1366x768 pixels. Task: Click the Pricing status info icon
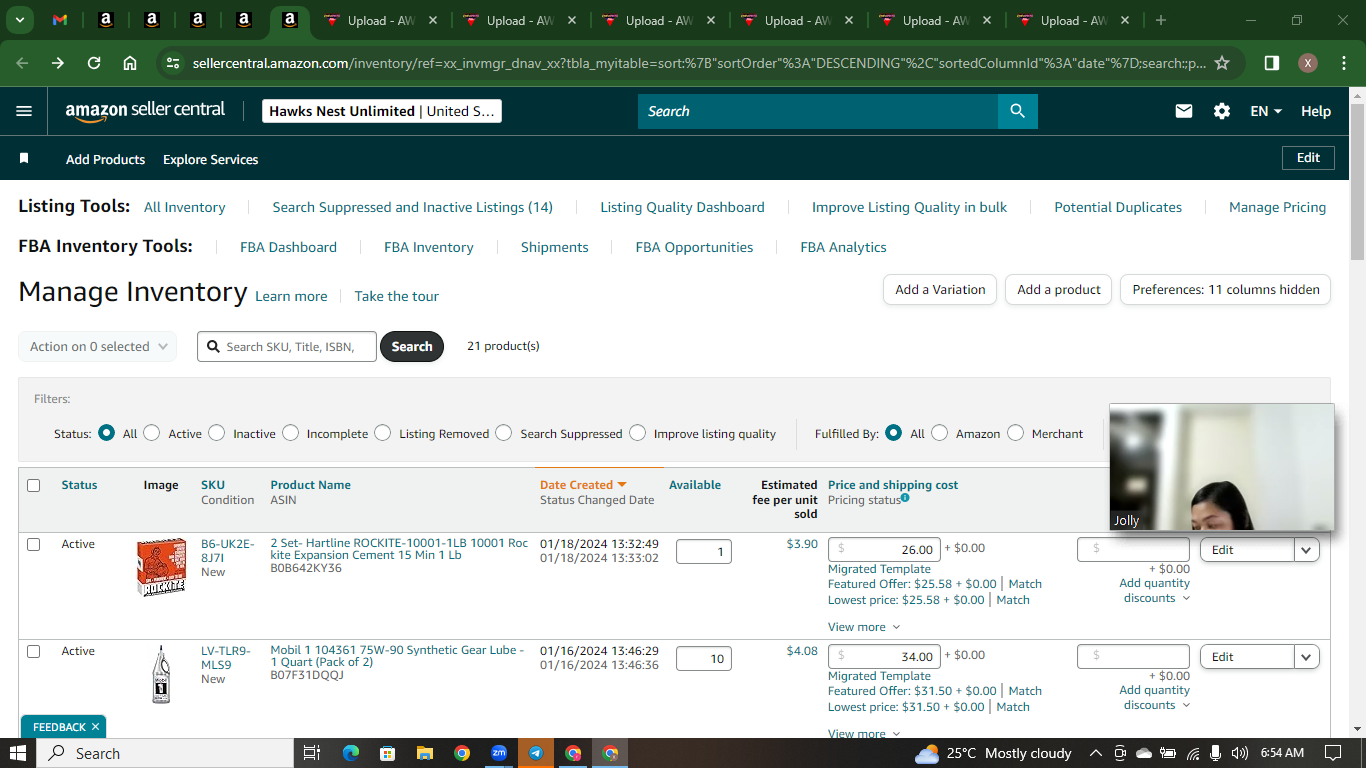pyautogui.click(x=905, y=498)
